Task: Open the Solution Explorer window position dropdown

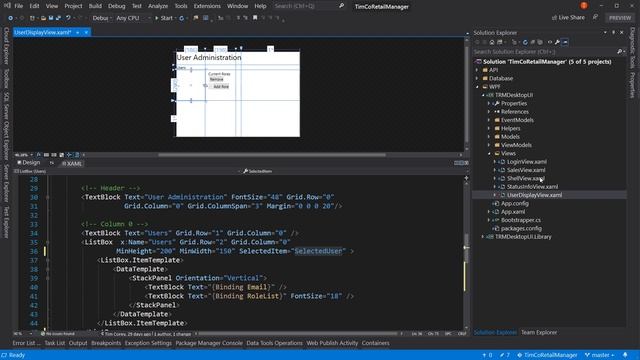Action: point(605,32)
